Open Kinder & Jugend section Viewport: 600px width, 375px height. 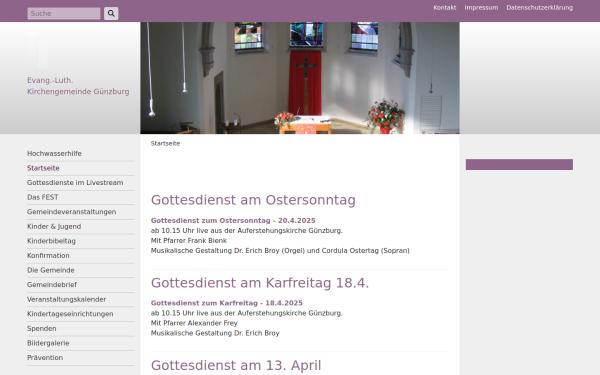[x=54, y=226]
